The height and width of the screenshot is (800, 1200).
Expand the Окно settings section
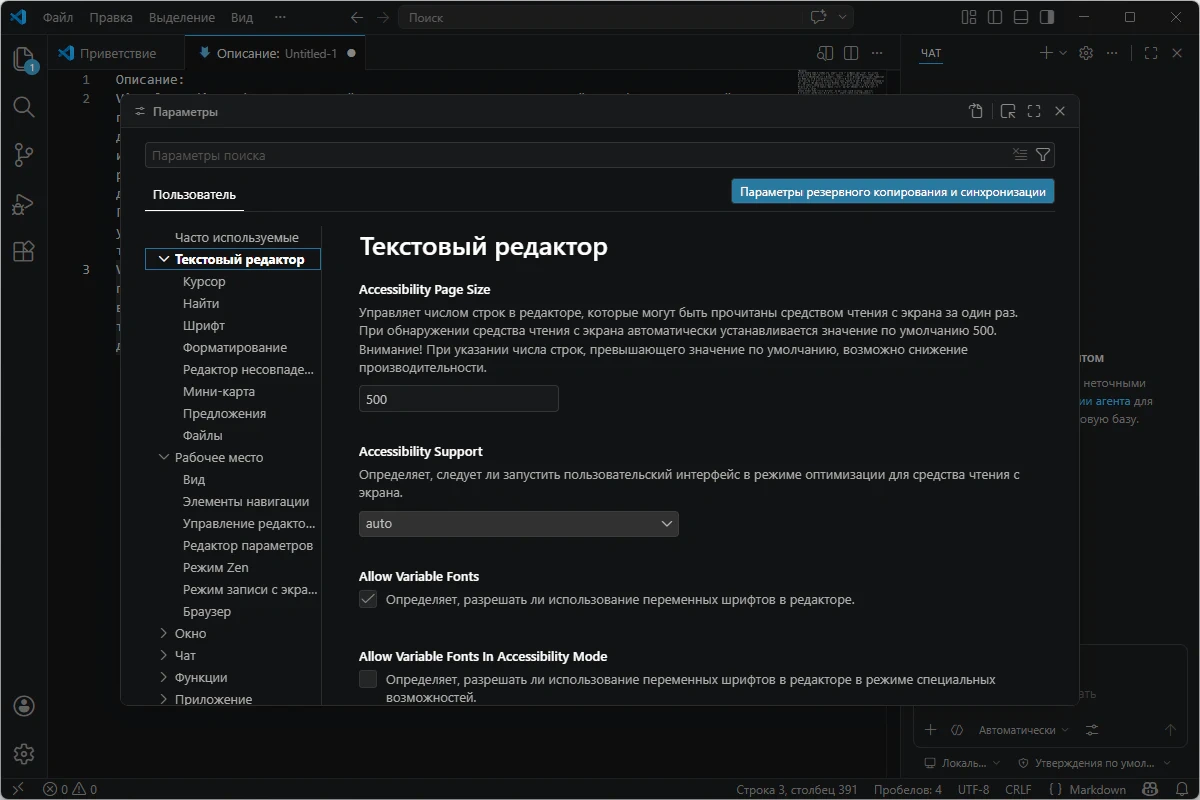[164, 633]
